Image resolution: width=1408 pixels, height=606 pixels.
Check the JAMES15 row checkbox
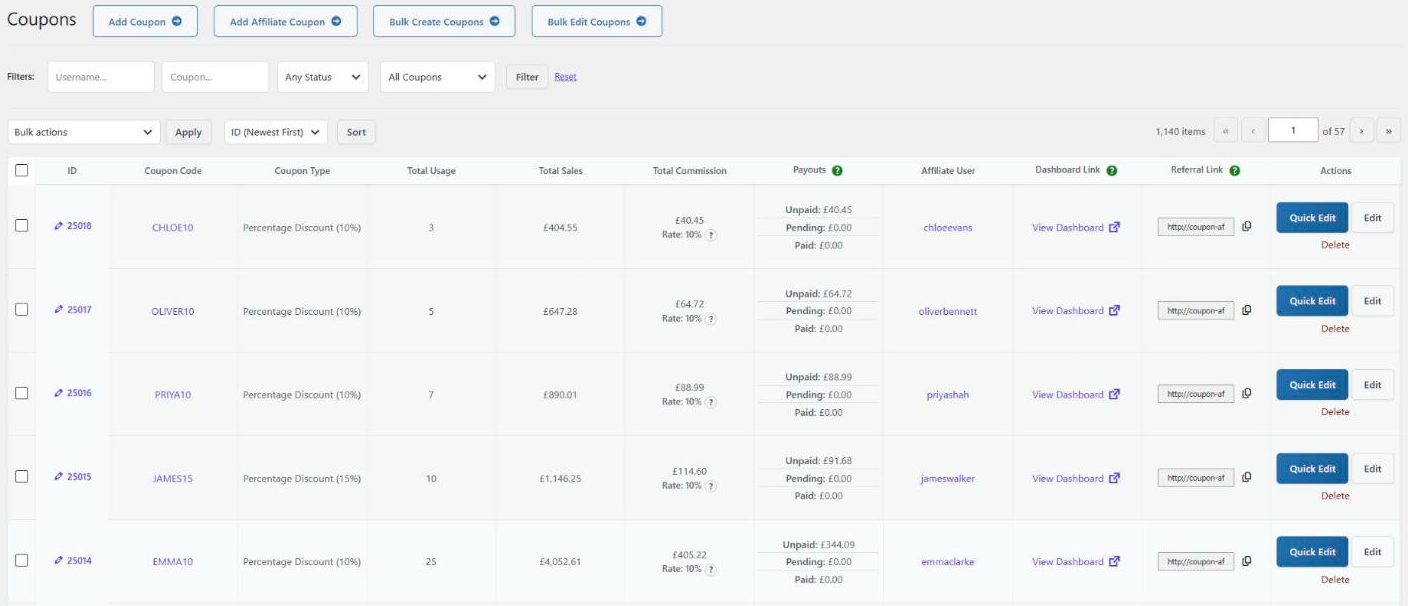coord(21,477)
